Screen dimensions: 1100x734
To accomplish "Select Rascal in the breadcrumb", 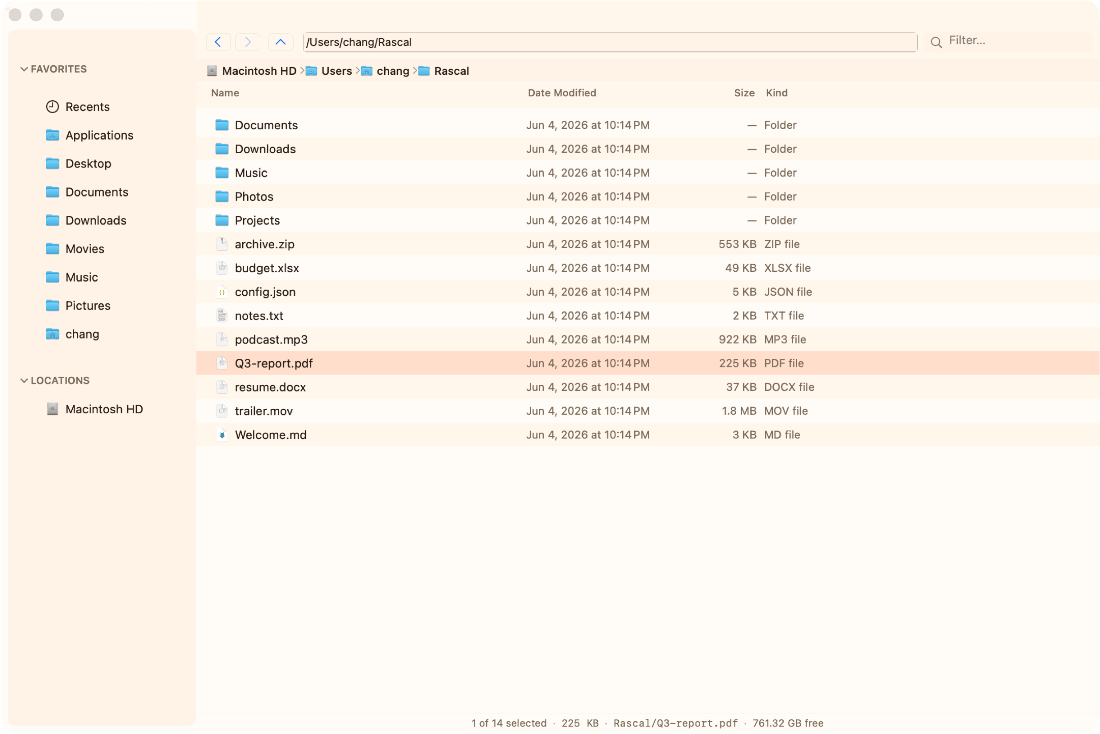I will (x=452, y=71).
